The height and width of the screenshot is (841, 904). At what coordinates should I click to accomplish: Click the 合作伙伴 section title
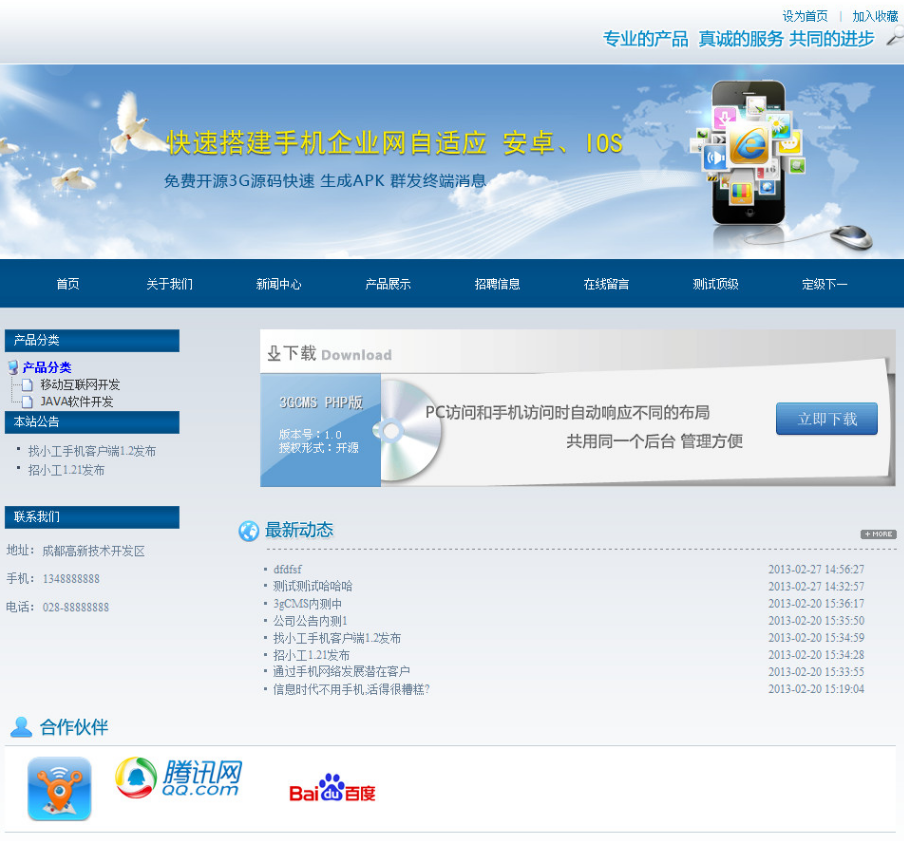74,727
